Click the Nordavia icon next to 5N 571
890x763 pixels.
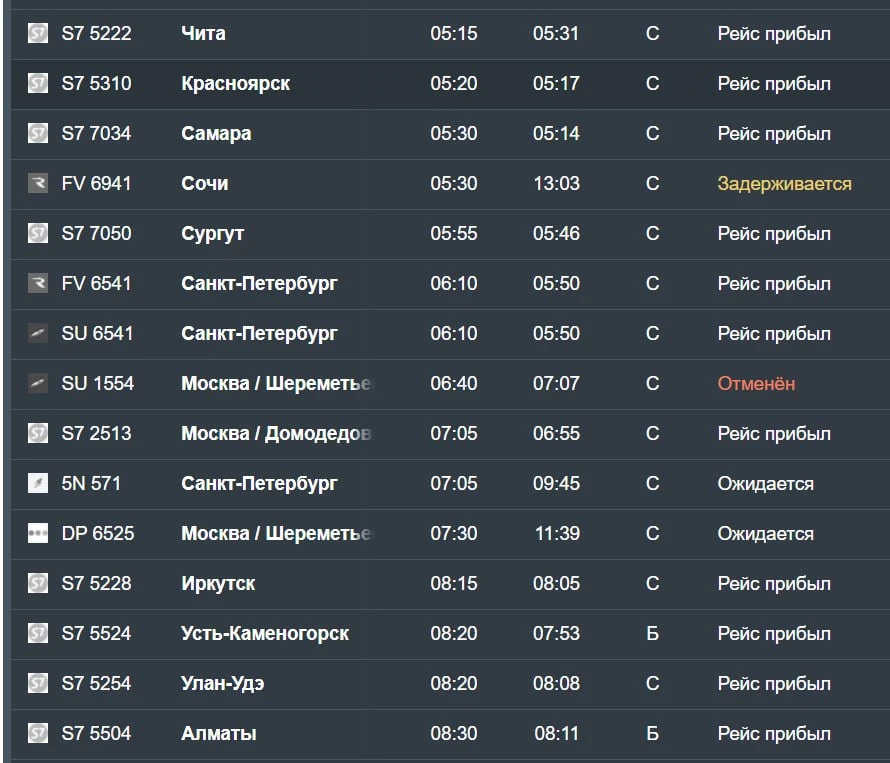pos(38,483)
